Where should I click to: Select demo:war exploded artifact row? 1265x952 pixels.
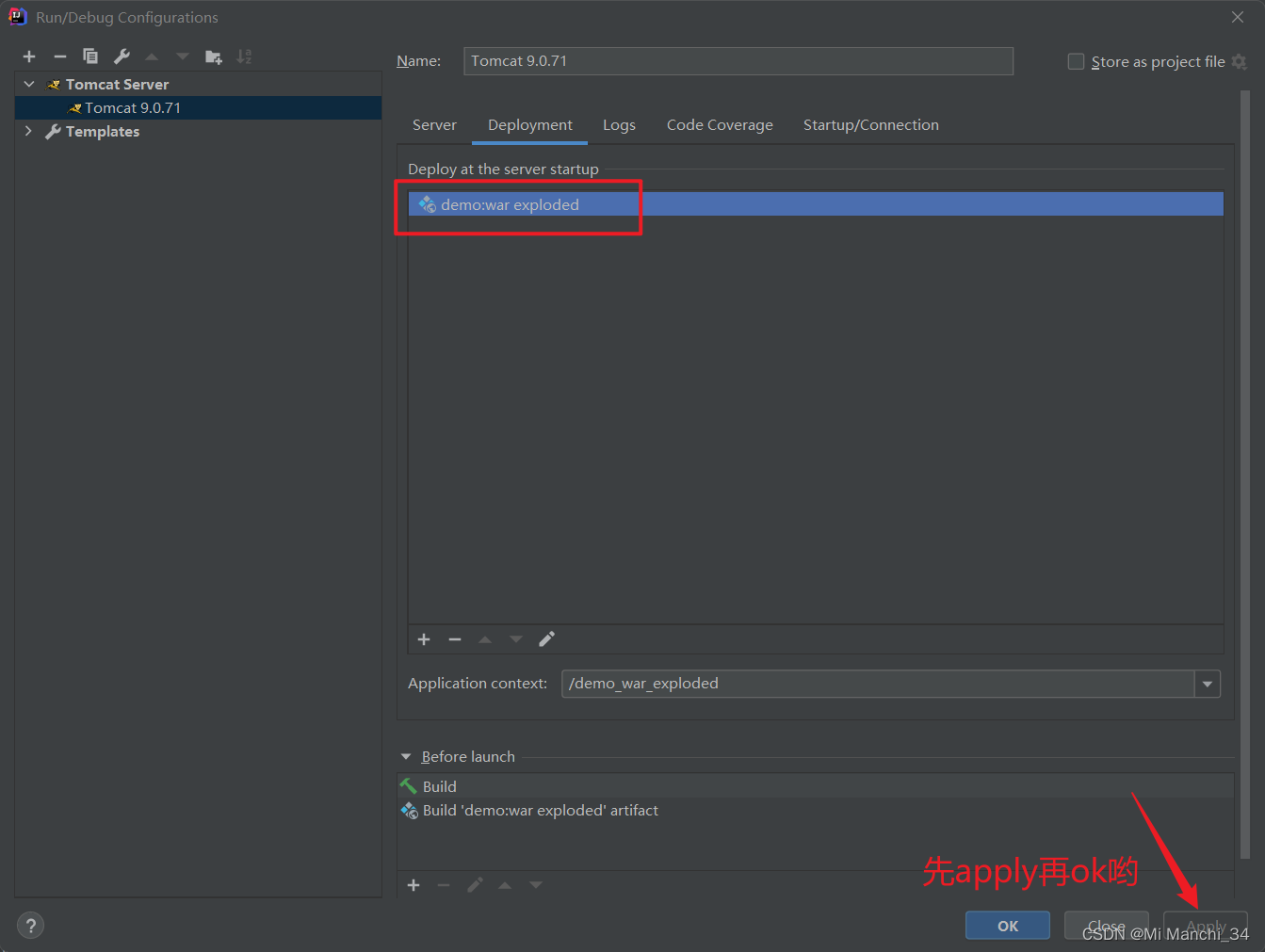click(816, 204)
